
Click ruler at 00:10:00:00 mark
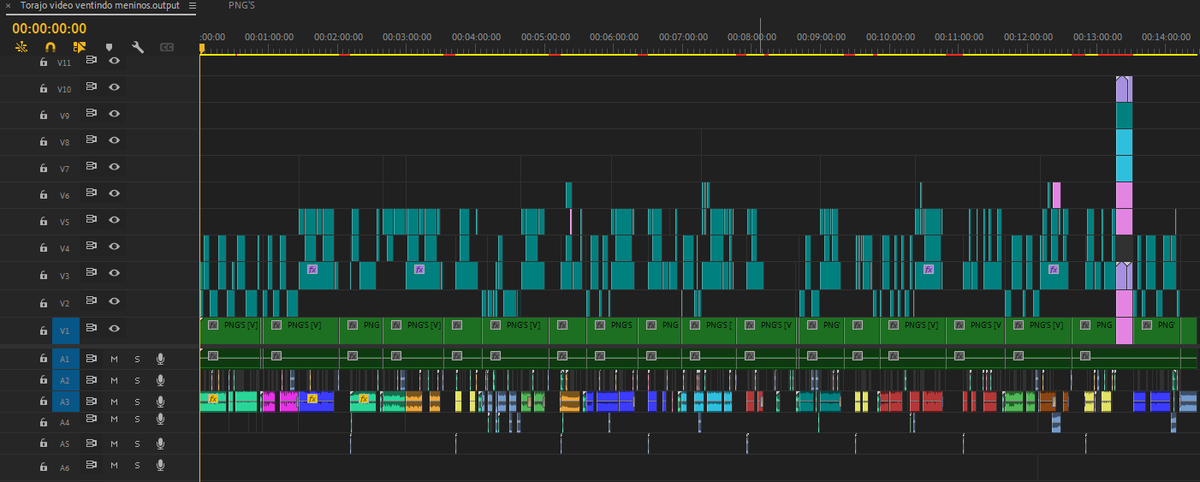pos(890,36)
